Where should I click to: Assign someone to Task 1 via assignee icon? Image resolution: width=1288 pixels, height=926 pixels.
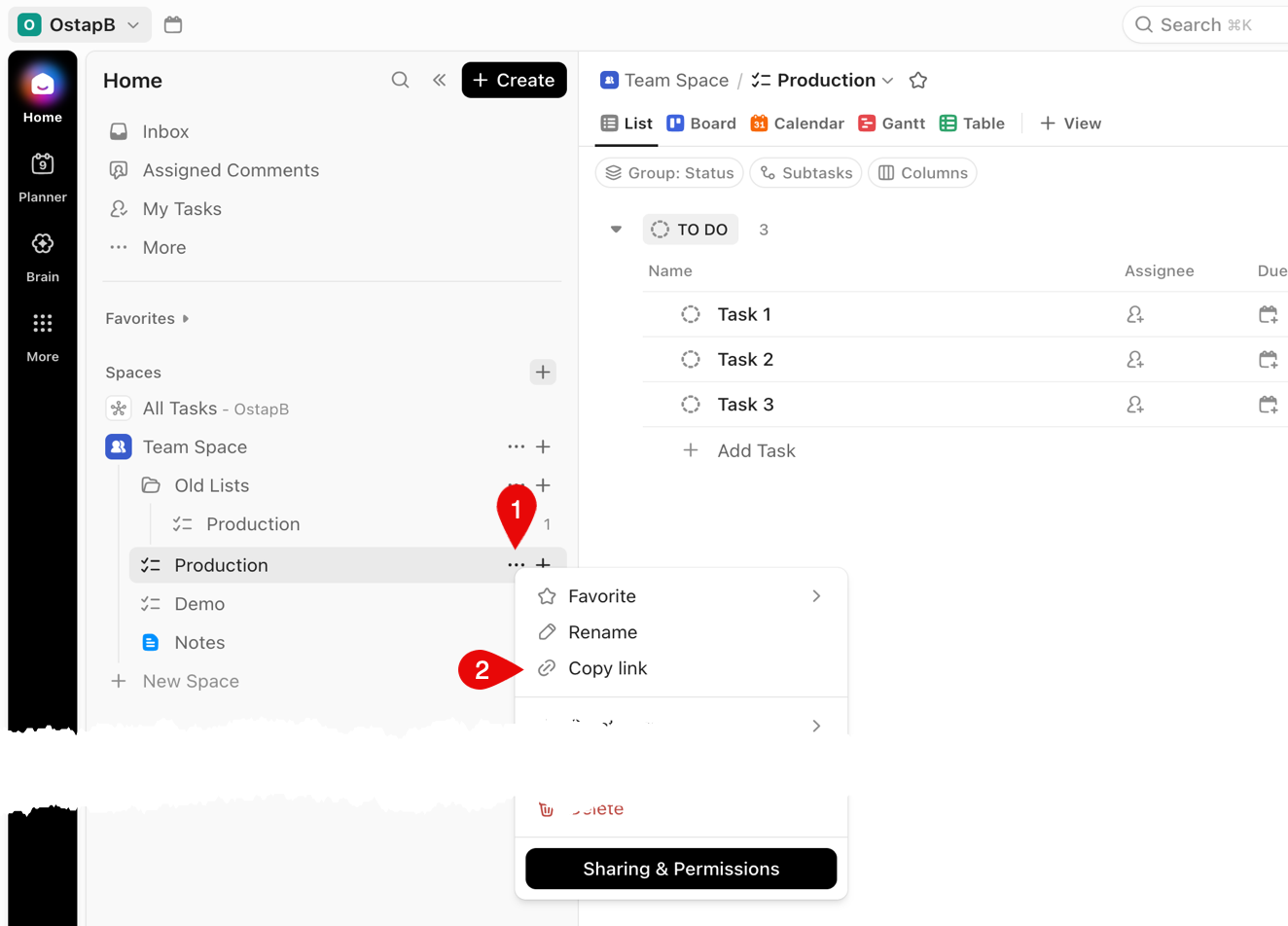(x=1134, y=314)
